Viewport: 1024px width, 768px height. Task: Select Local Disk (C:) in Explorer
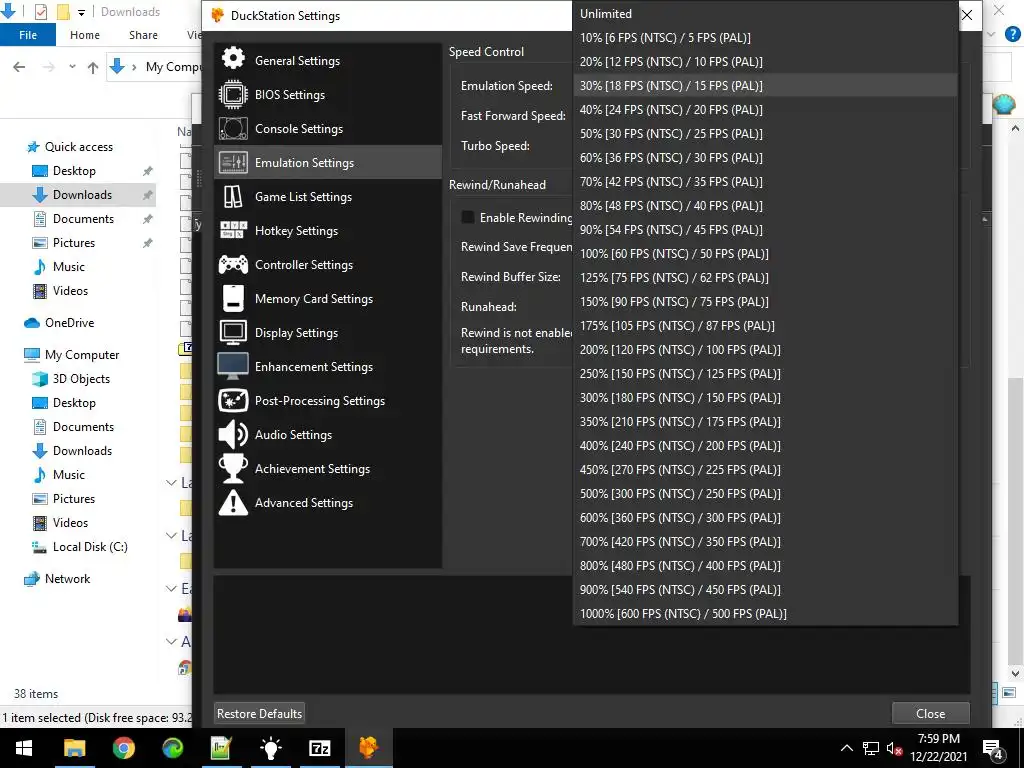80,547
